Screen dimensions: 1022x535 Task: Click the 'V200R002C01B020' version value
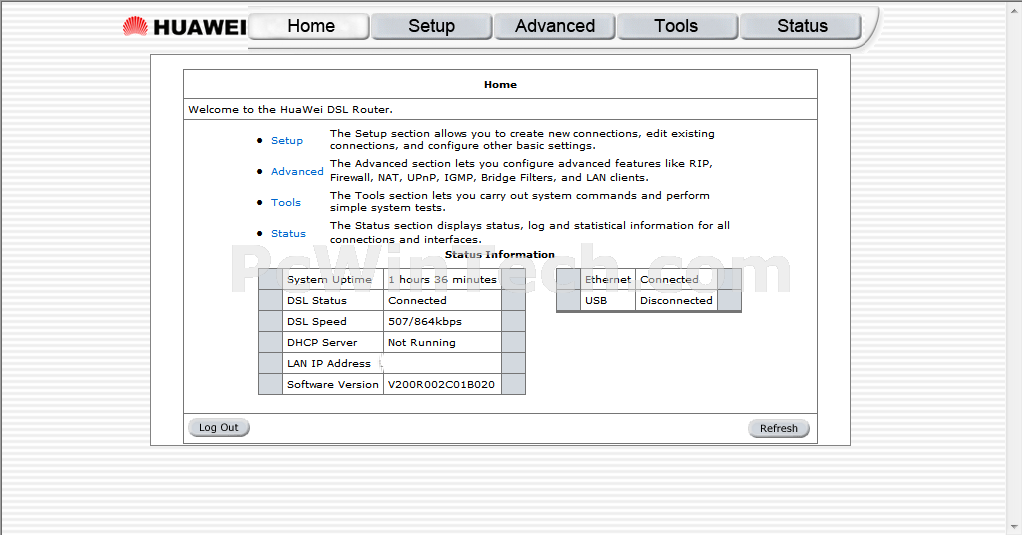click(443, 384)
